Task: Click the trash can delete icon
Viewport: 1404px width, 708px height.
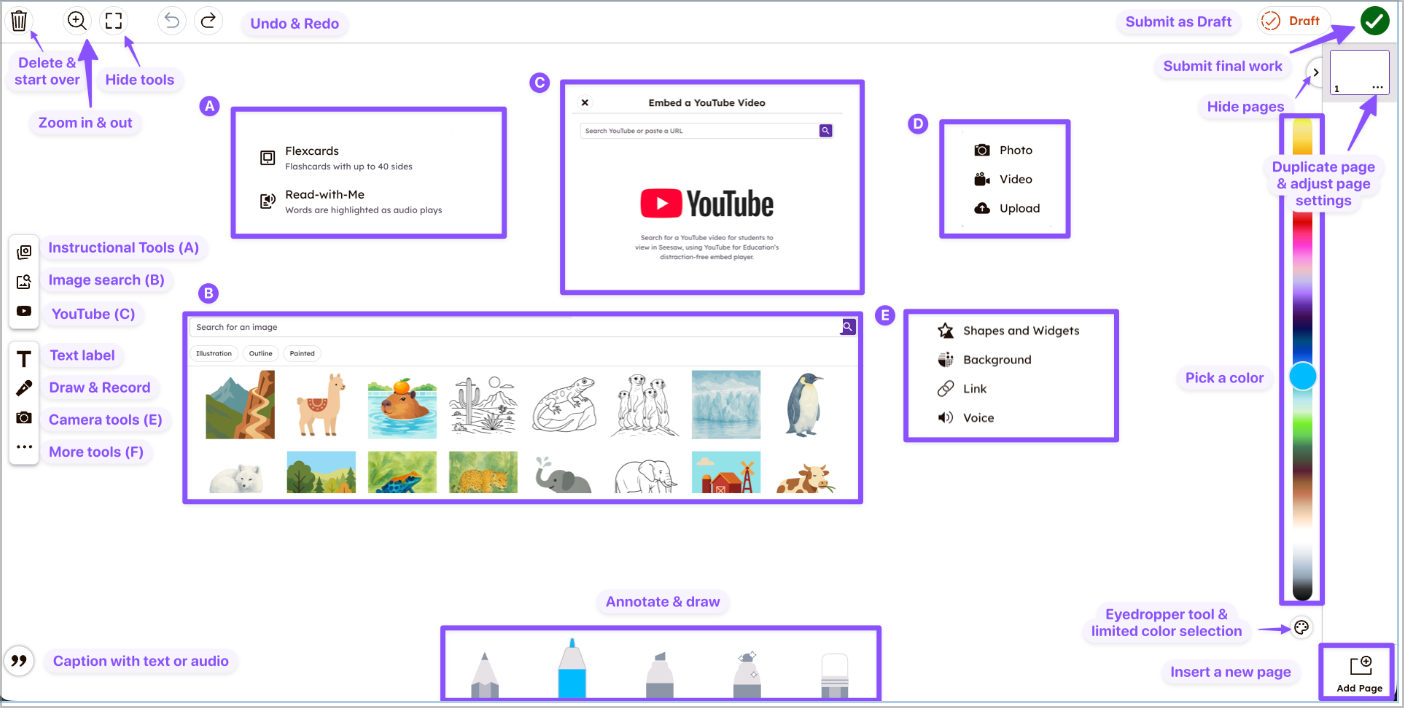Action: point(20,21)
